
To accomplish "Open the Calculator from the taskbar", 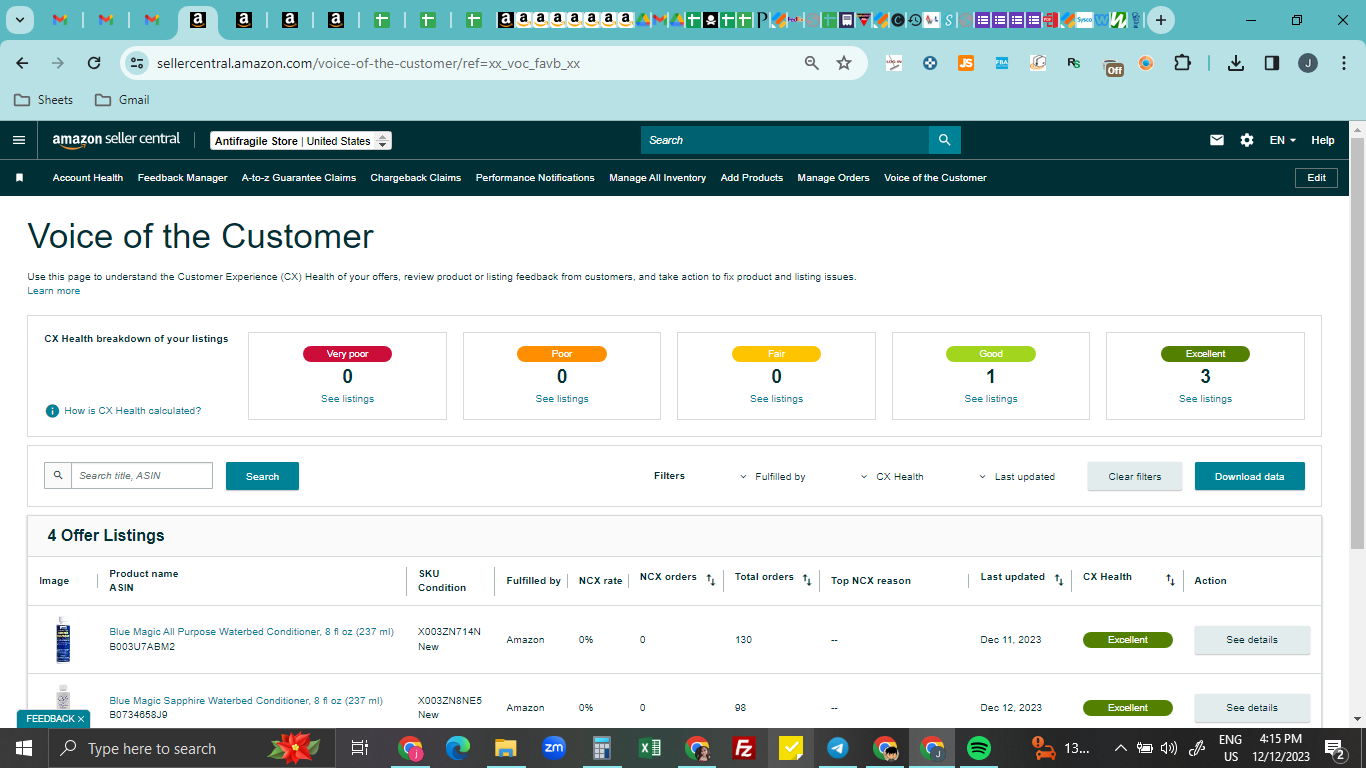I will pyautogui.click(x=602, y=748).
